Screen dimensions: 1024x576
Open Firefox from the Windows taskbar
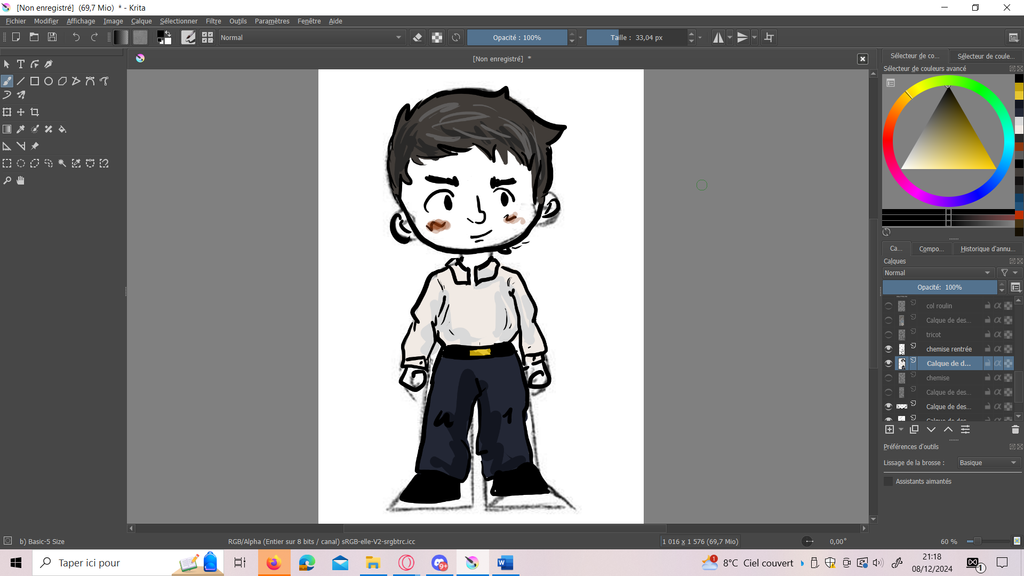pyautogui.click(x=273, y=563)
